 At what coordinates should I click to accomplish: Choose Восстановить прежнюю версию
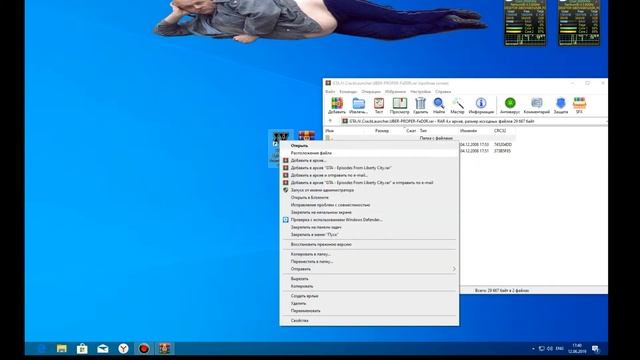pyautogui.click(x=369, y=244)
